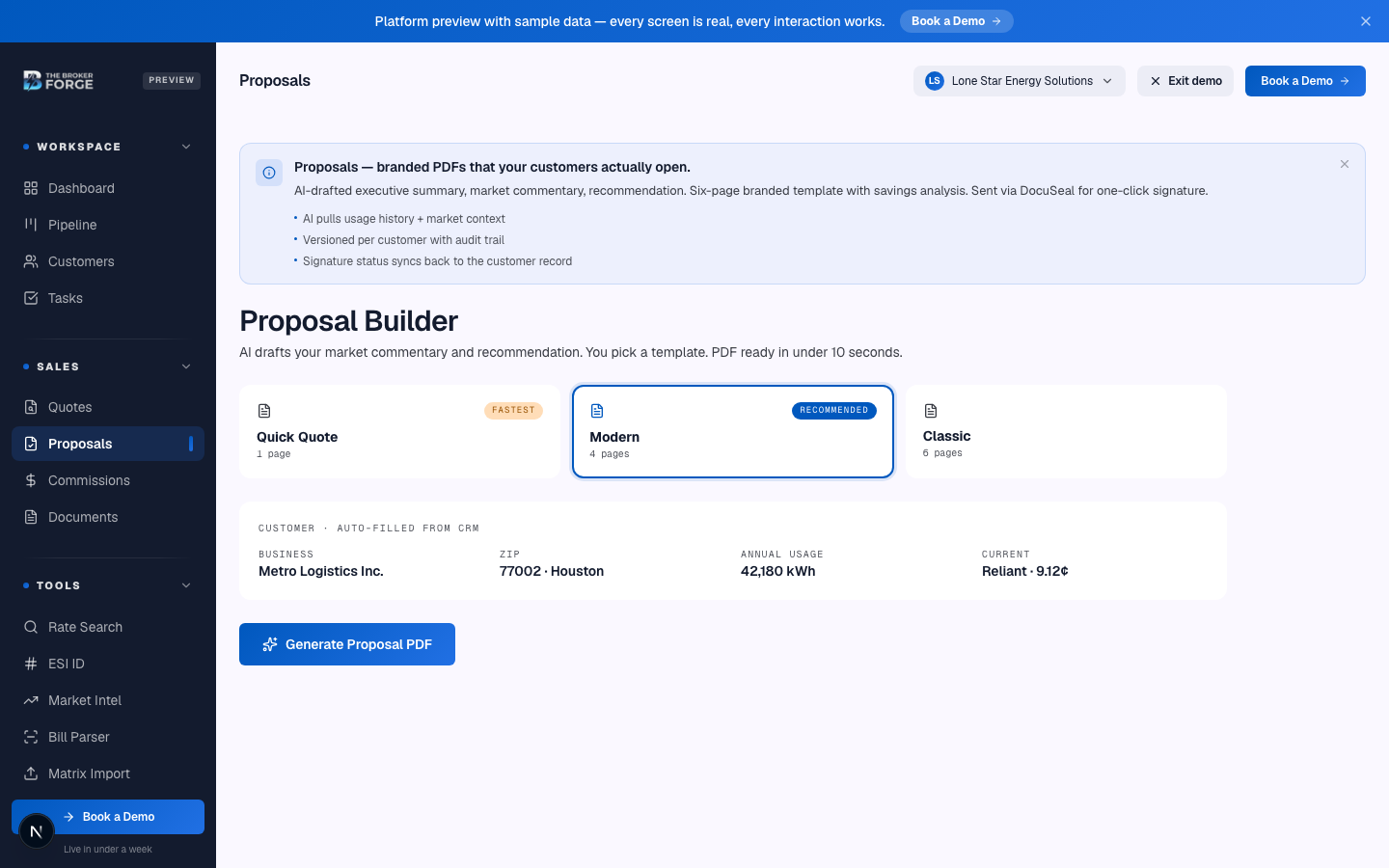This screenshot has width=1389, height=868.
Task: Go to Pipeline page
Action: click(108, 225)
